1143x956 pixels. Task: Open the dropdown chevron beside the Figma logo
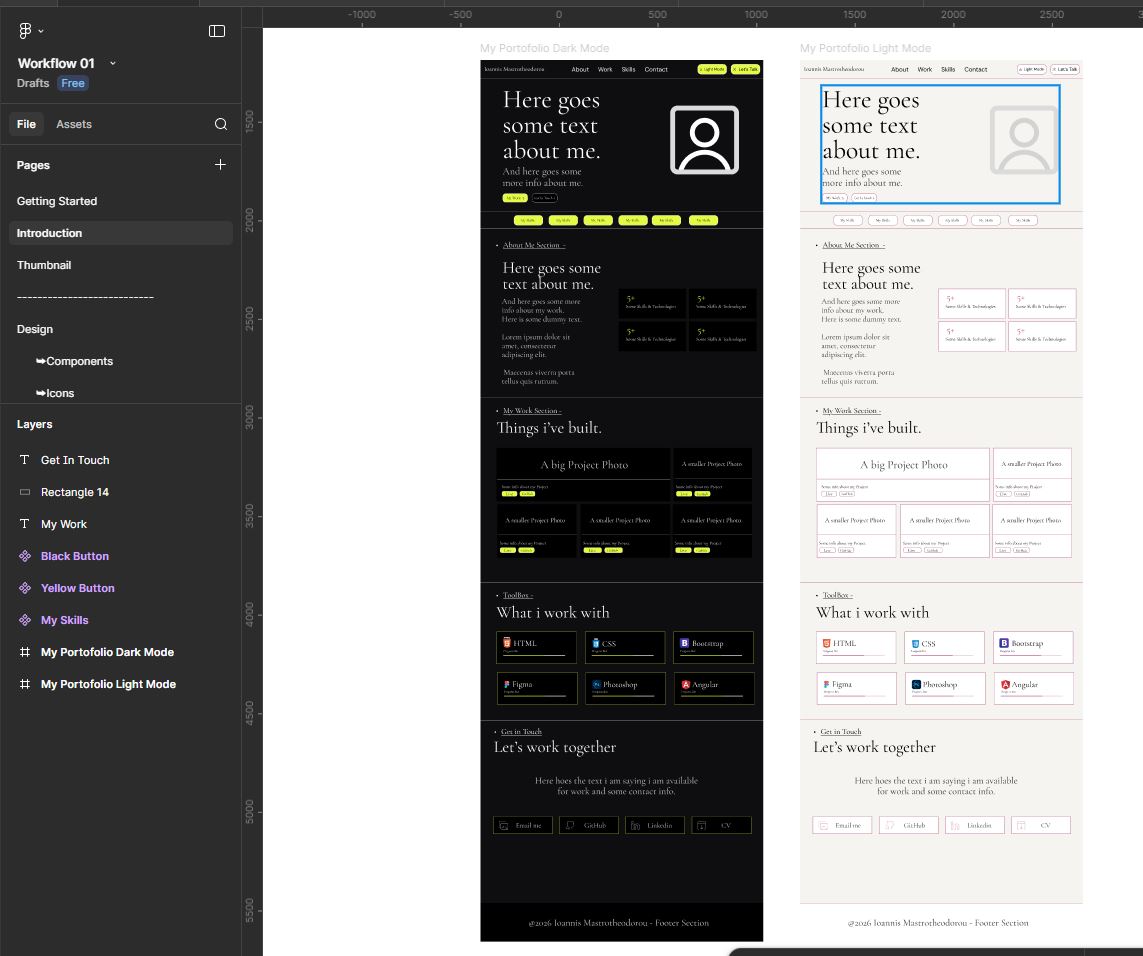[41, 31]
